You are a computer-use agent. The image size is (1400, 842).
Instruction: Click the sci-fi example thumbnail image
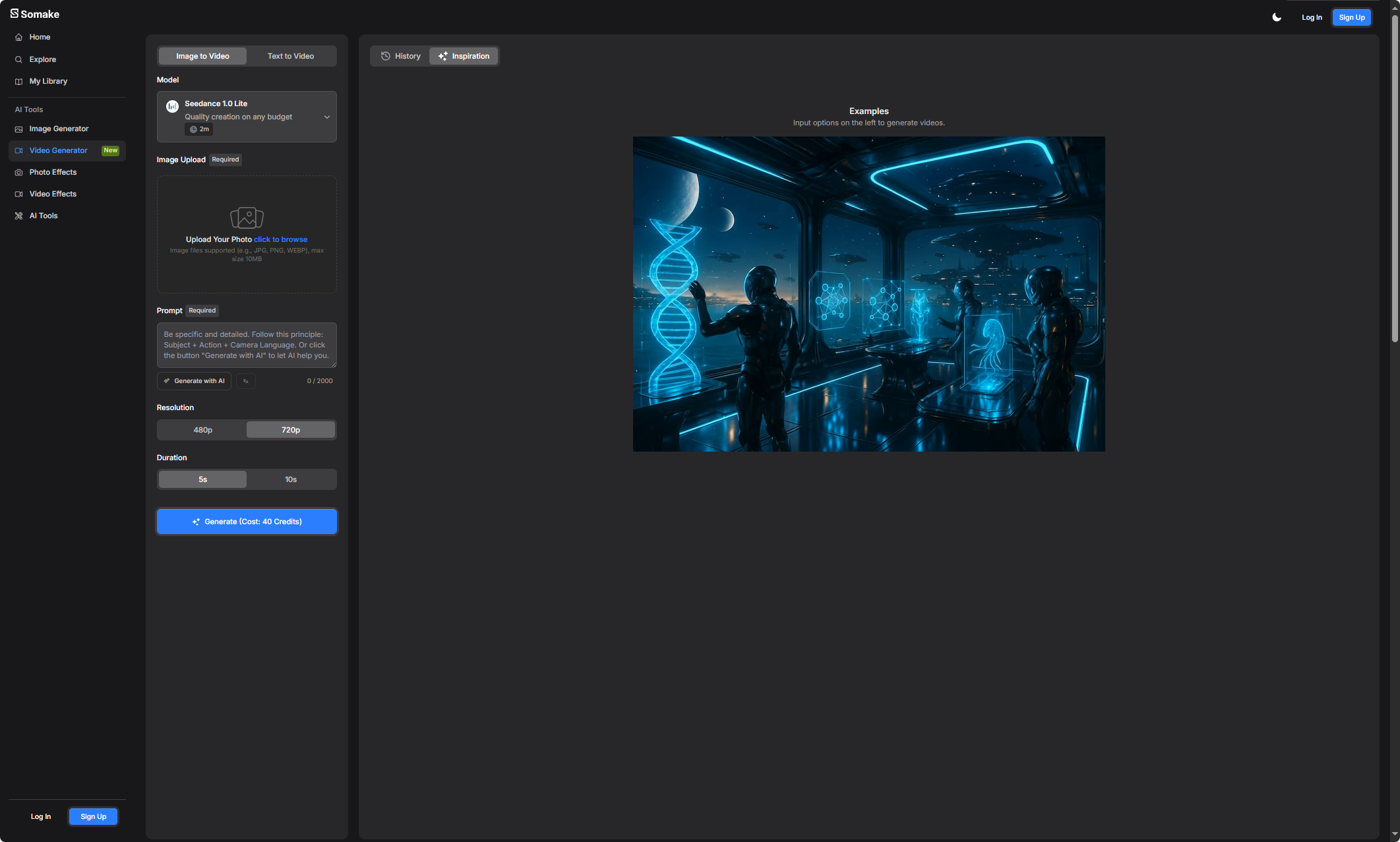click(x=868, y=294)
